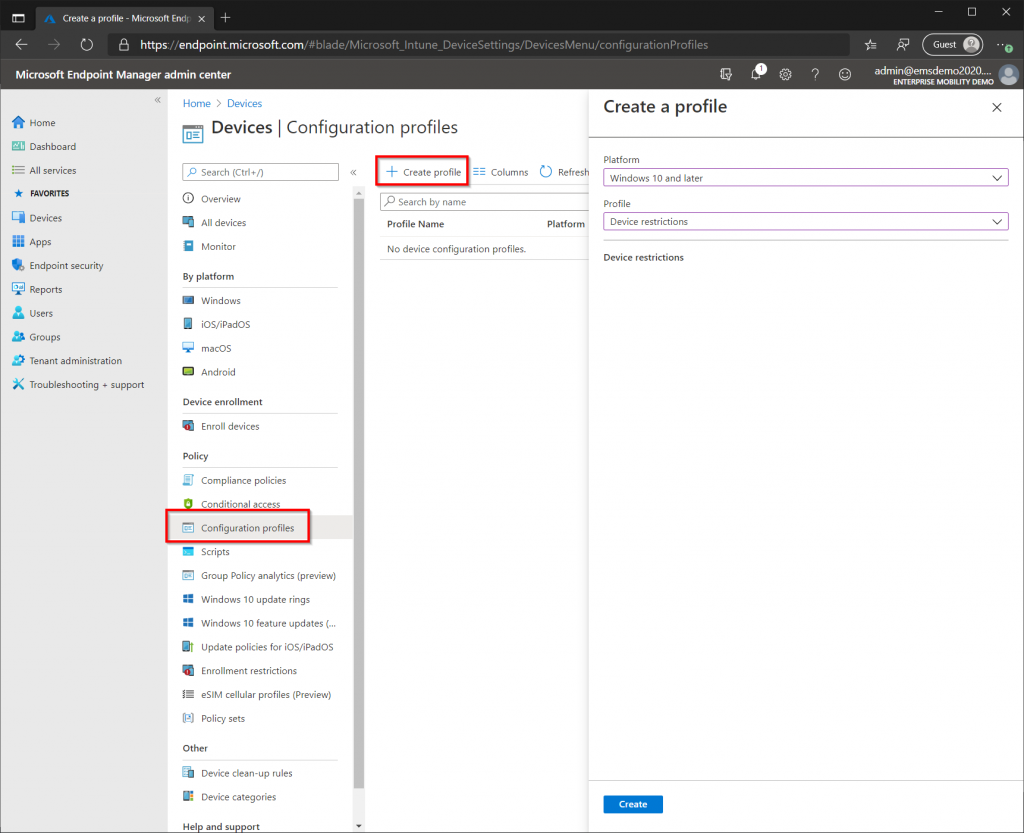Click the admin account avatar
Screen dimensions: 1024x833
1008,74
